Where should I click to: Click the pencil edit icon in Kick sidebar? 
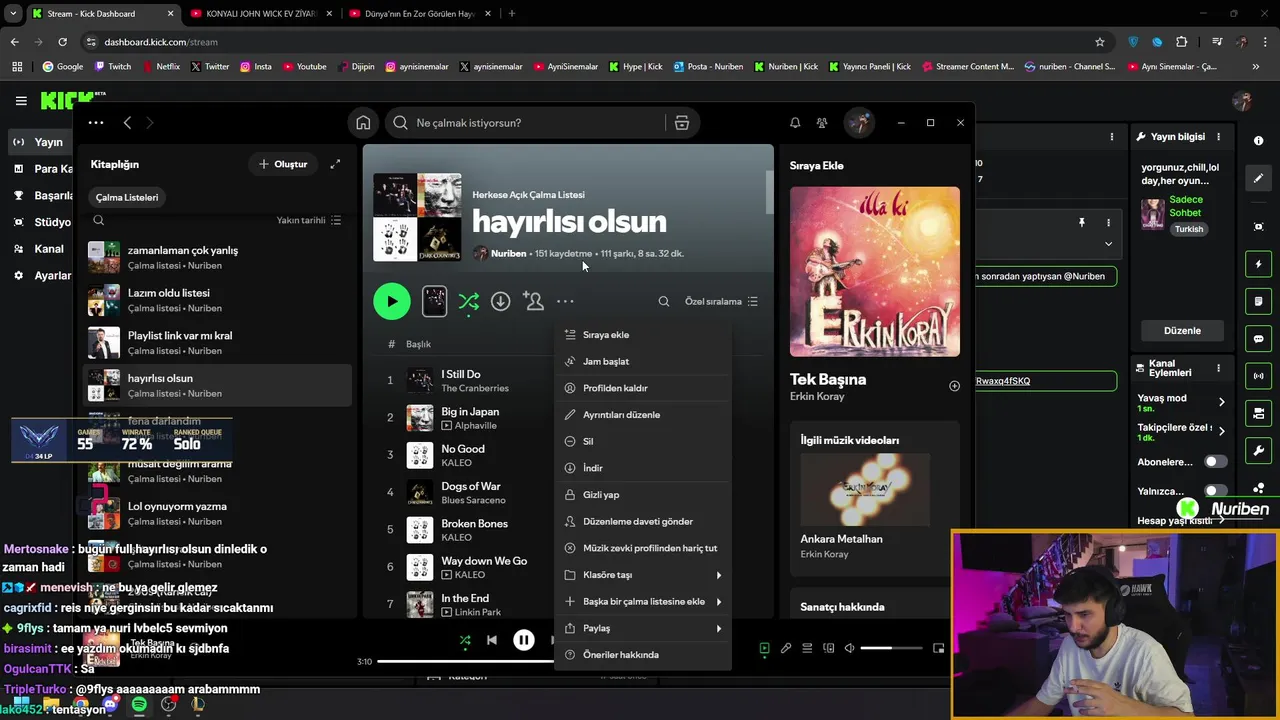[x=1258, y=179]
